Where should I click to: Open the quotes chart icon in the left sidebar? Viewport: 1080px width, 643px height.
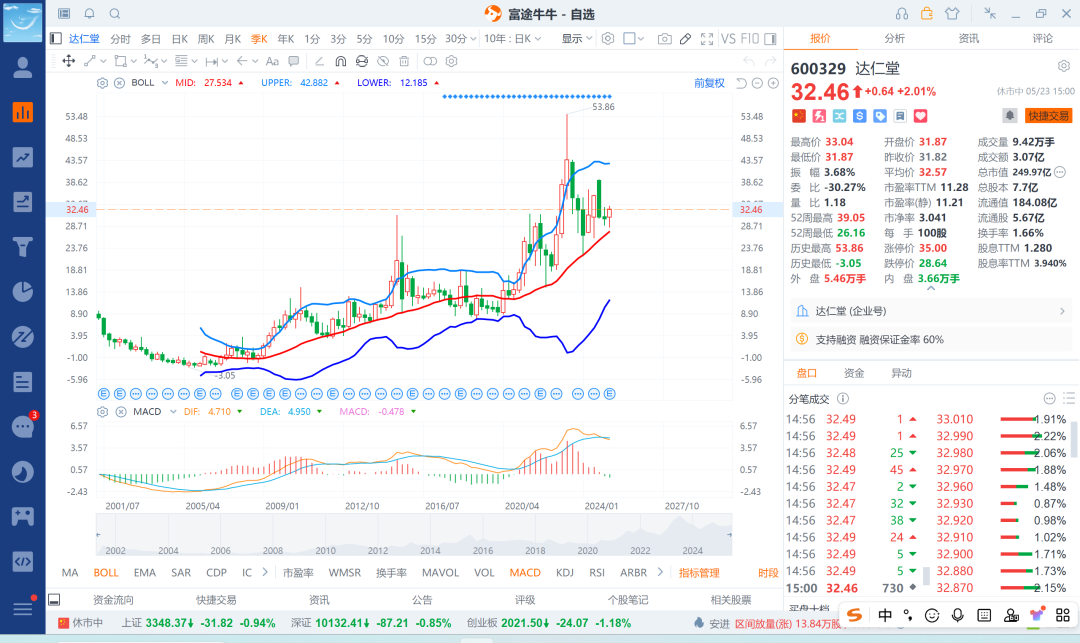[23, 112]
